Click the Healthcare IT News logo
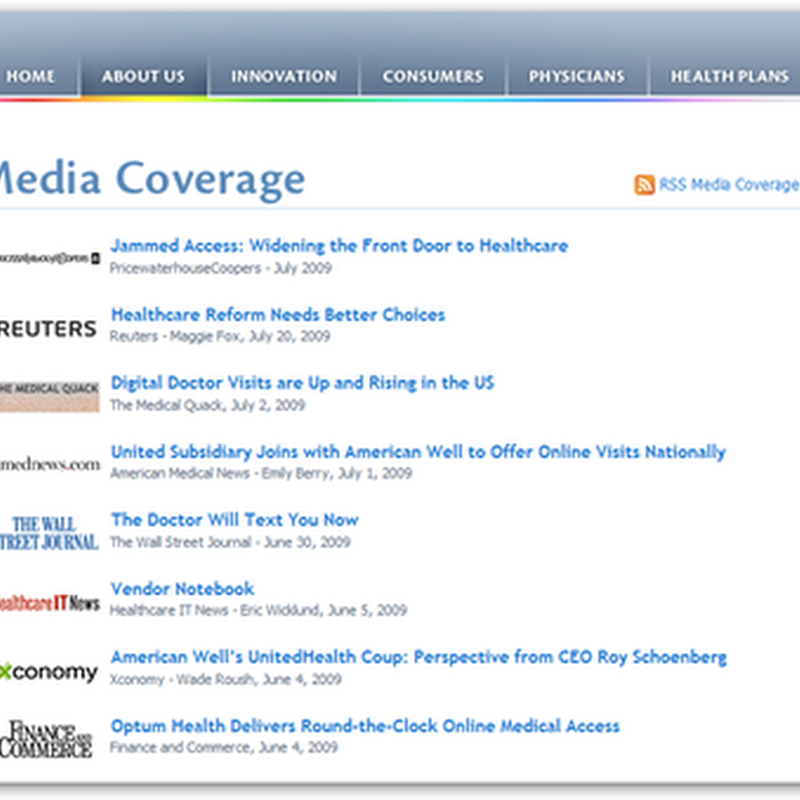This screenshot has height=800, width=800. [49, 603]
